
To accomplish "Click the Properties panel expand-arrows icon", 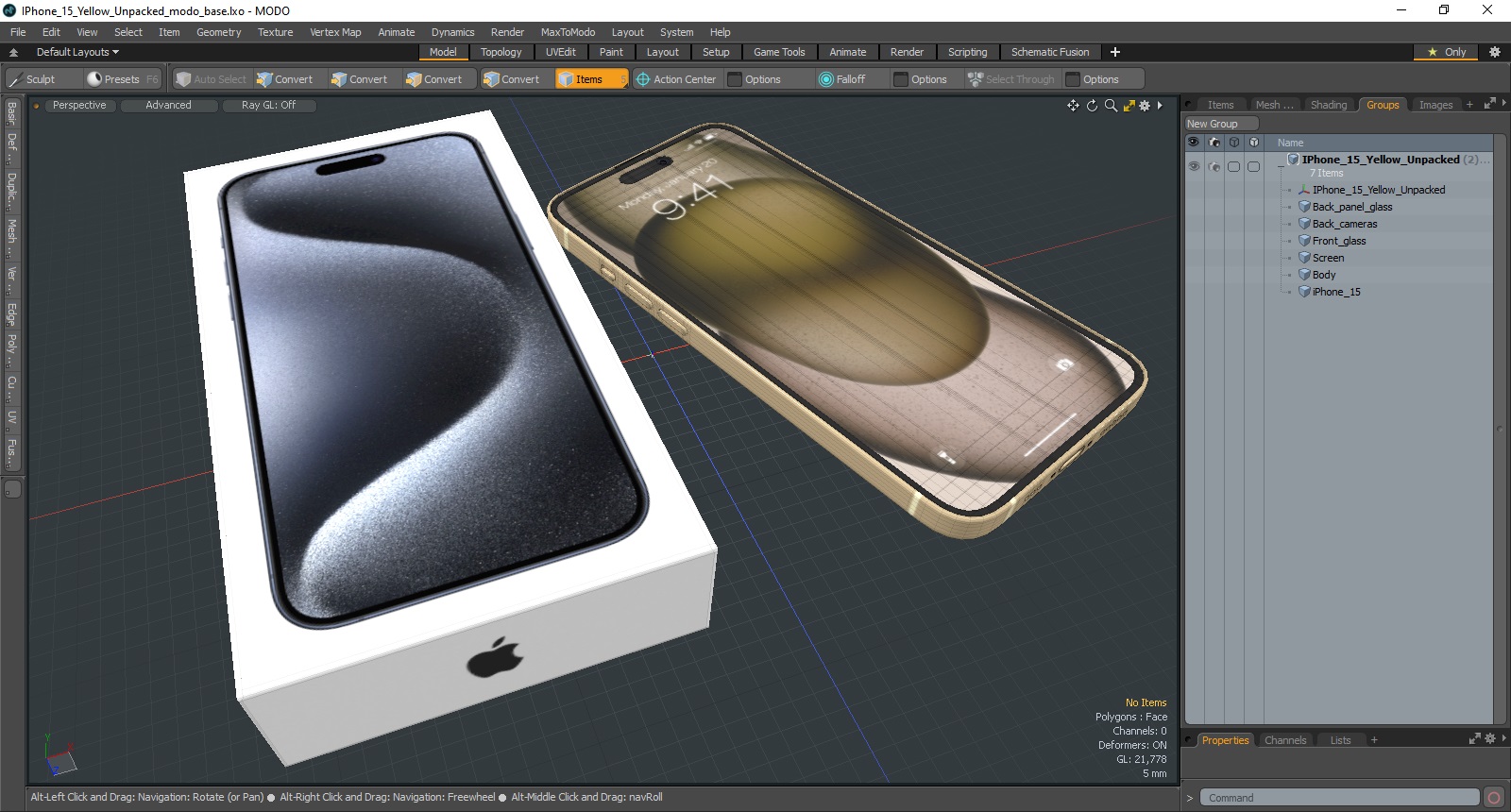I will pyautogui.click(x=1475, y=739).
